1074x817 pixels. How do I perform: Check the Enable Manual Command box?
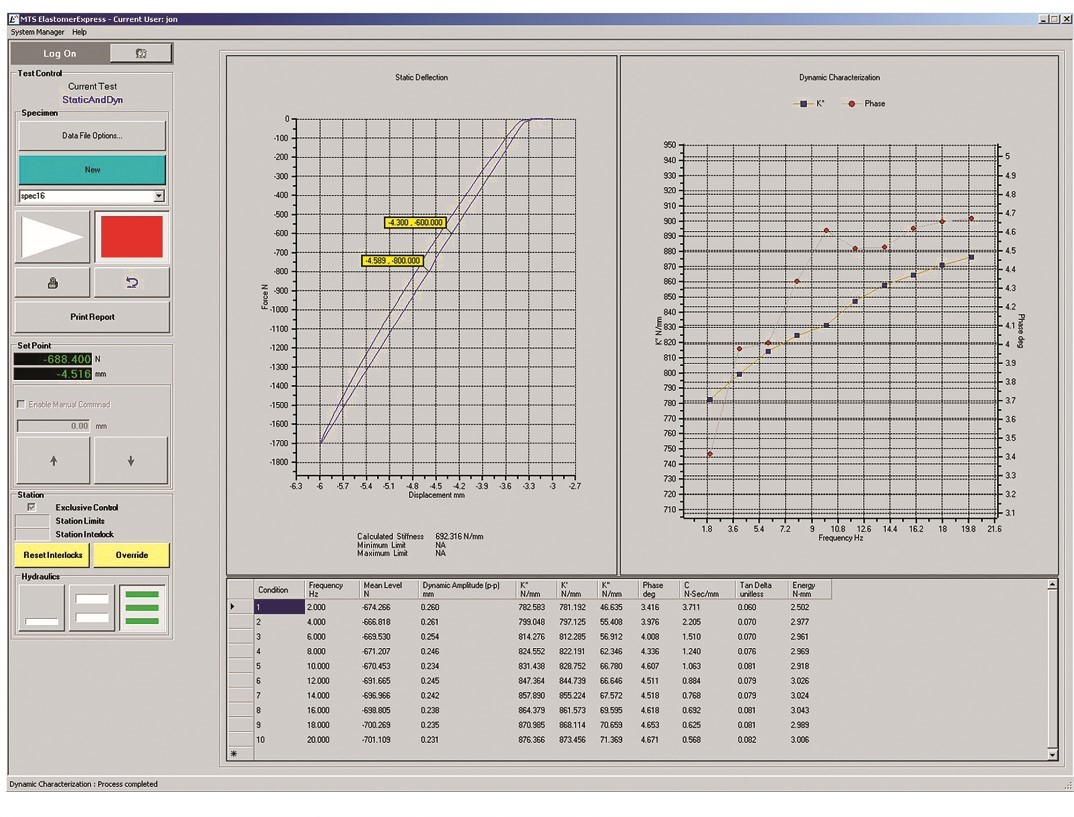(x=22, y=404)
